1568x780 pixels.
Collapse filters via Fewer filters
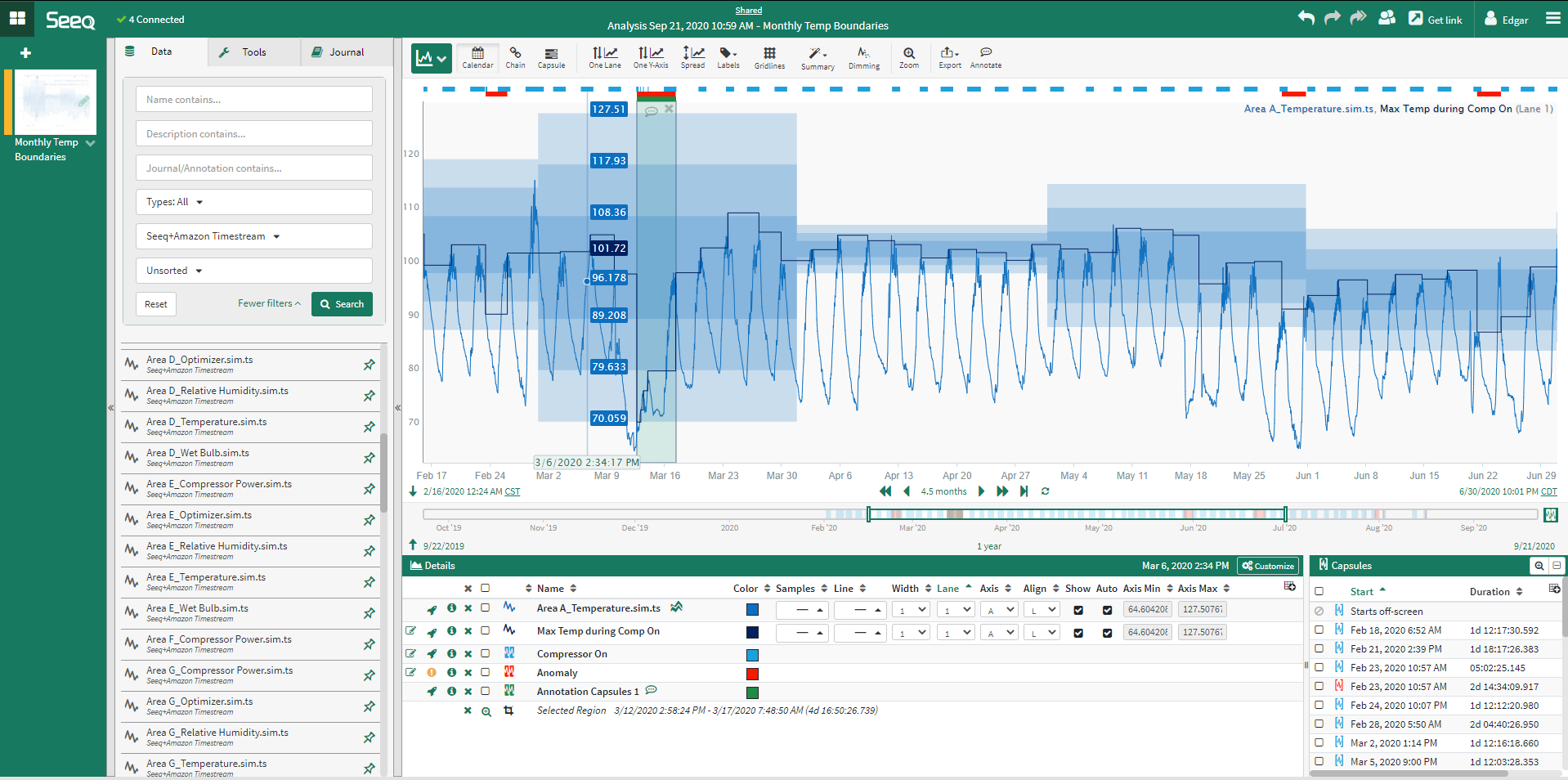(x=268, y=303)
